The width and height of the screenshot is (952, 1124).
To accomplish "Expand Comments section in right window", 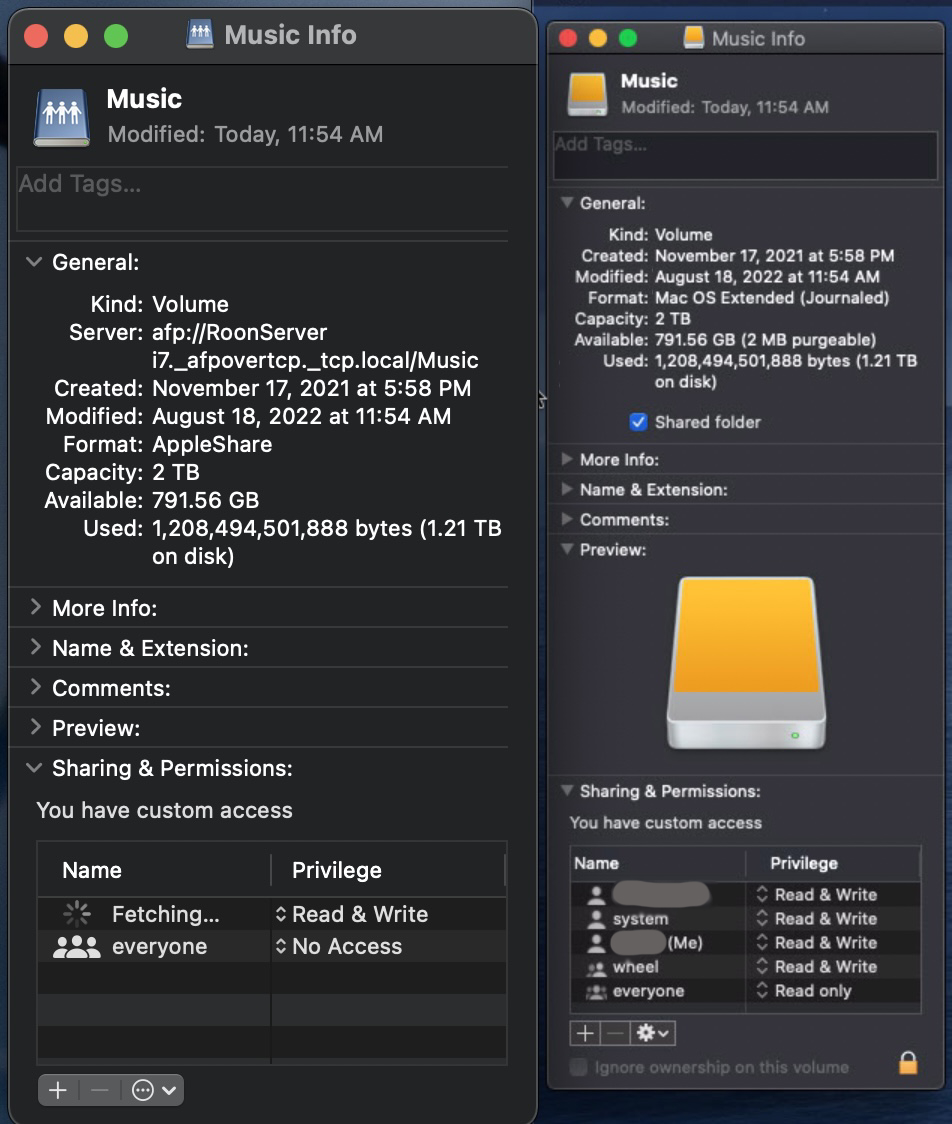I will [x=567, y=519].
